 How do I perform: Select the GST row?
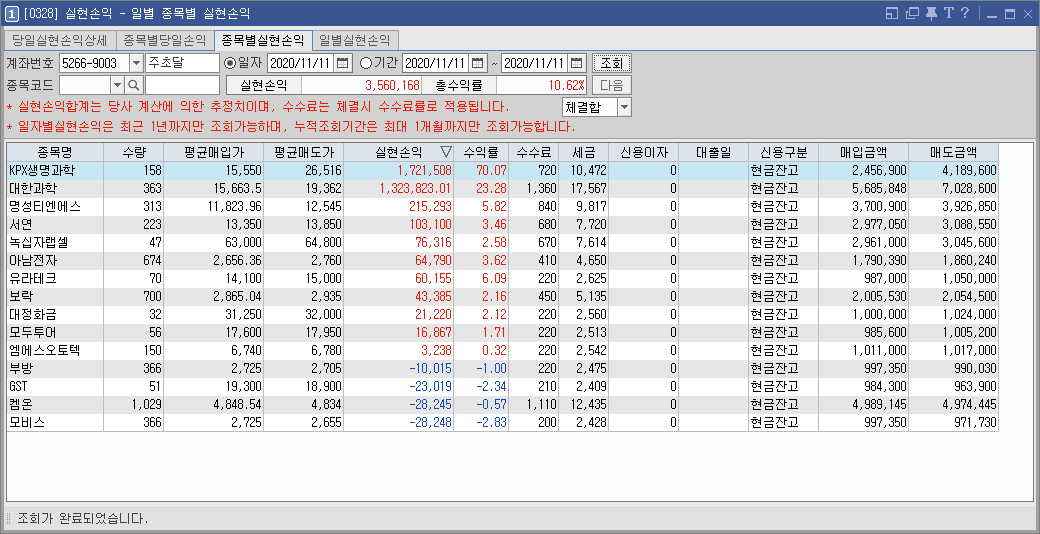pos(502,386)
